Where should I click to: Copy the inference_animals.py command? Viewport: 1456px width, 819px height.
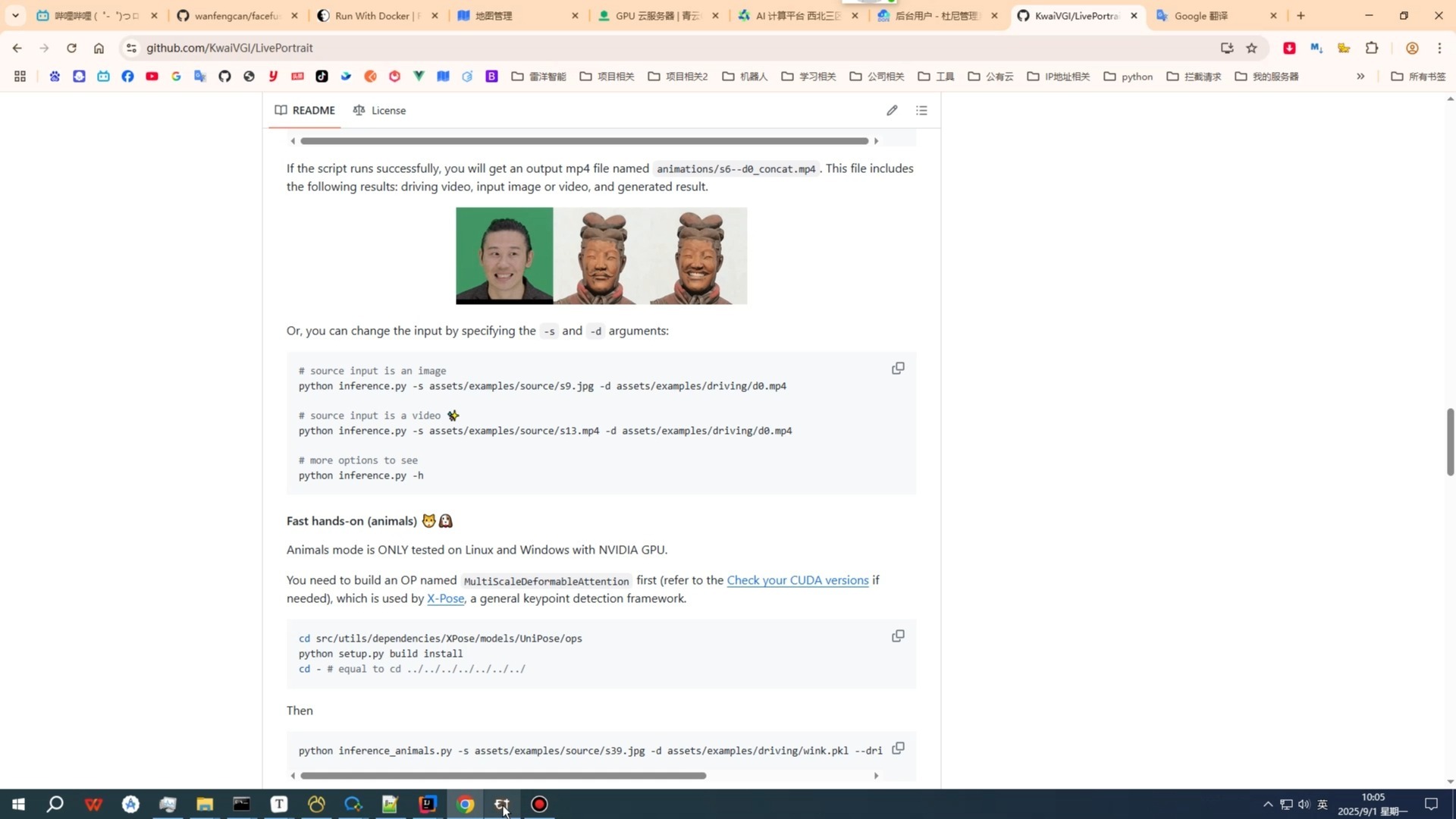point(898,748)
